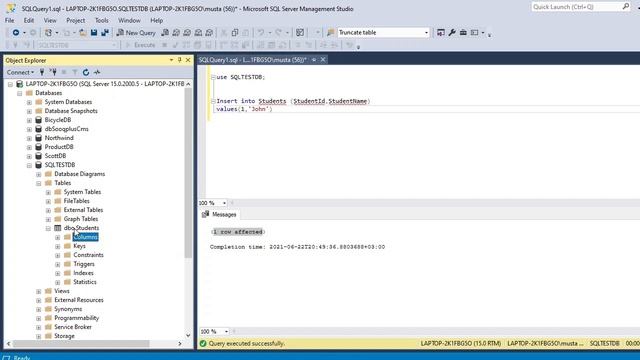Open the View menu
This screenshot has width=640, height=360.
click(50, 20)
